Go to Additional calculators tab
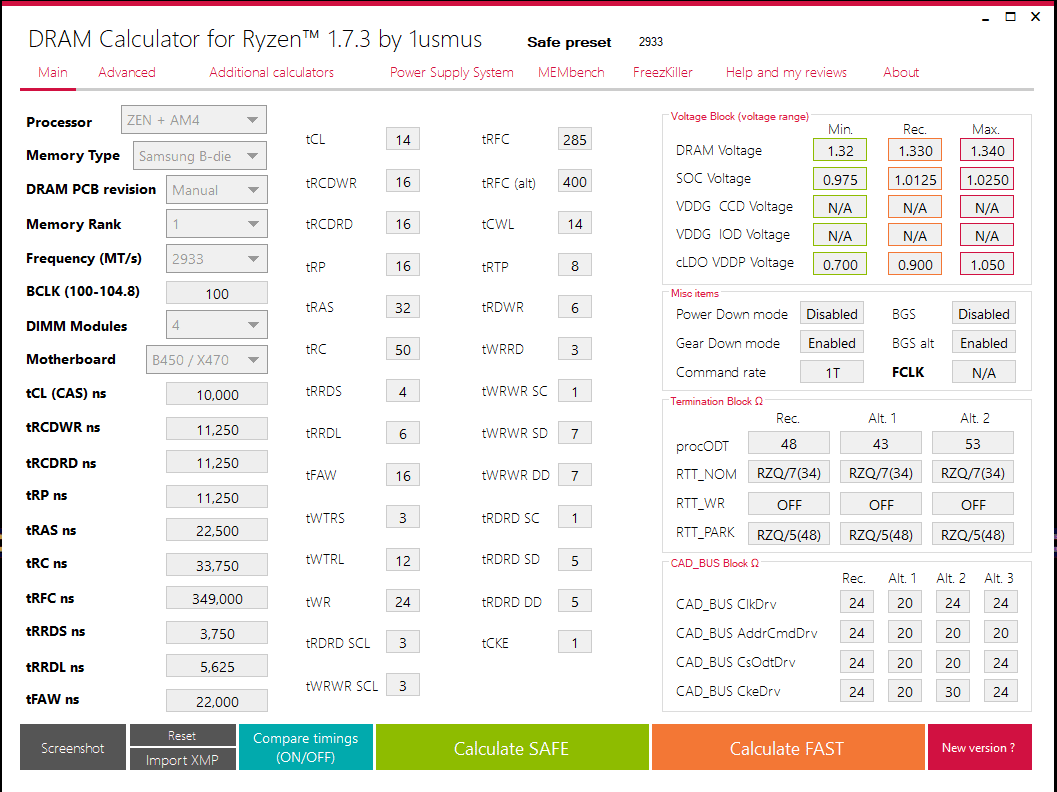 [x=271, y=72]
